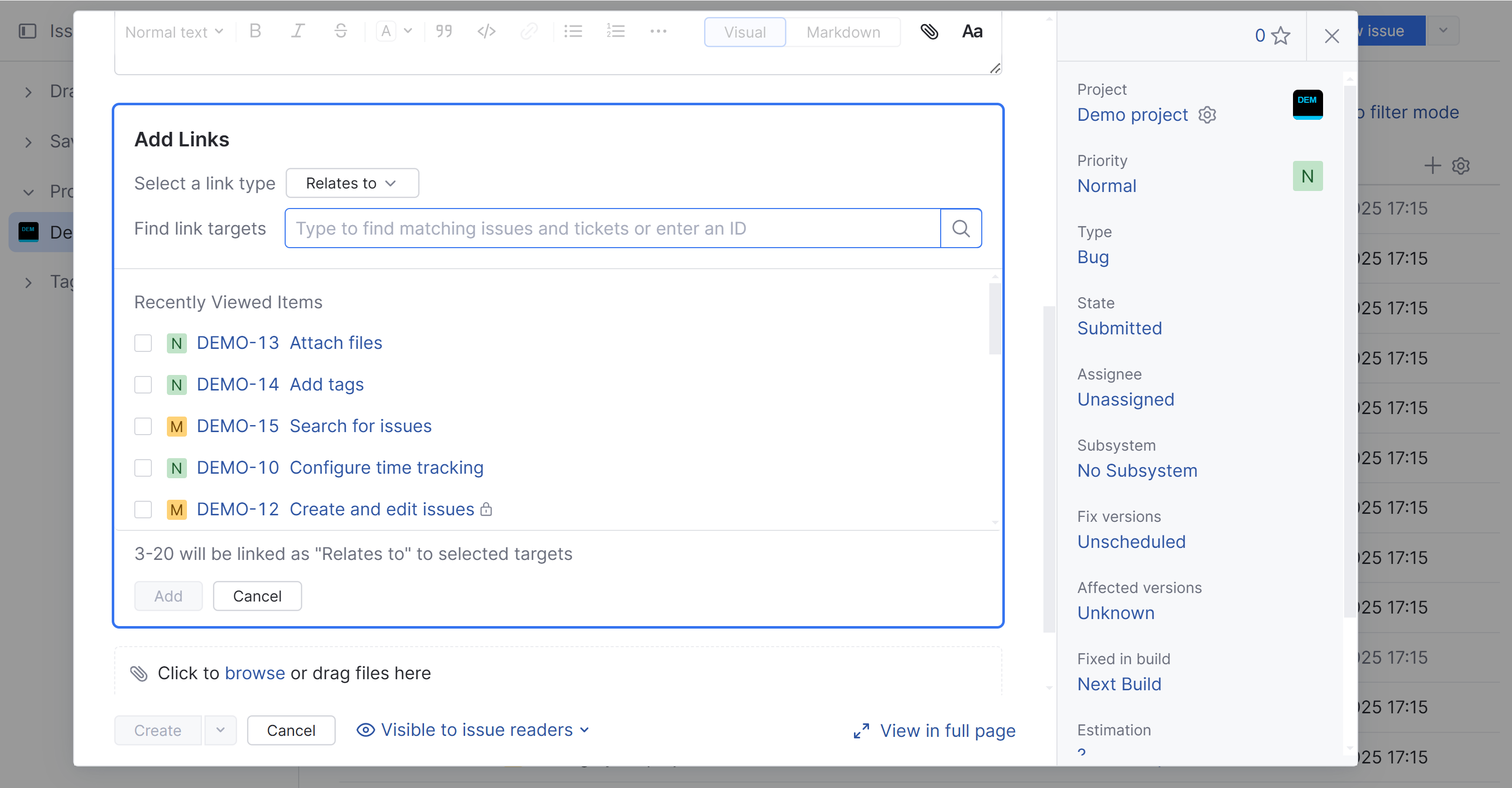Click Cancel in the Add Links panel
This screenshot has width=1512, height=788.
(257, 596)
